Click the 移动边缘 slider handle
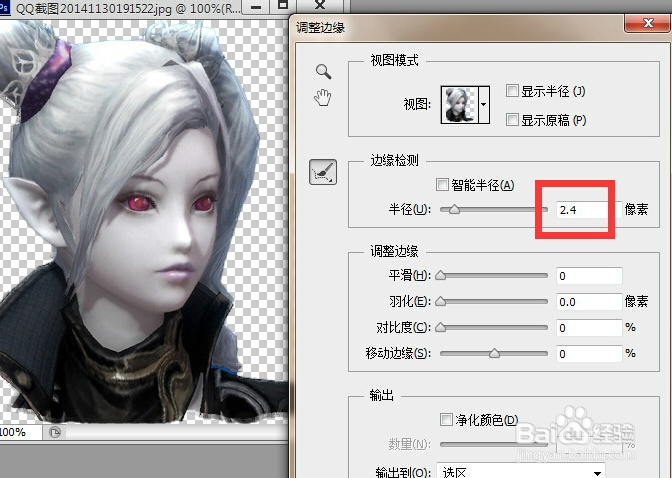672x478 pixels. click(495, 354)
